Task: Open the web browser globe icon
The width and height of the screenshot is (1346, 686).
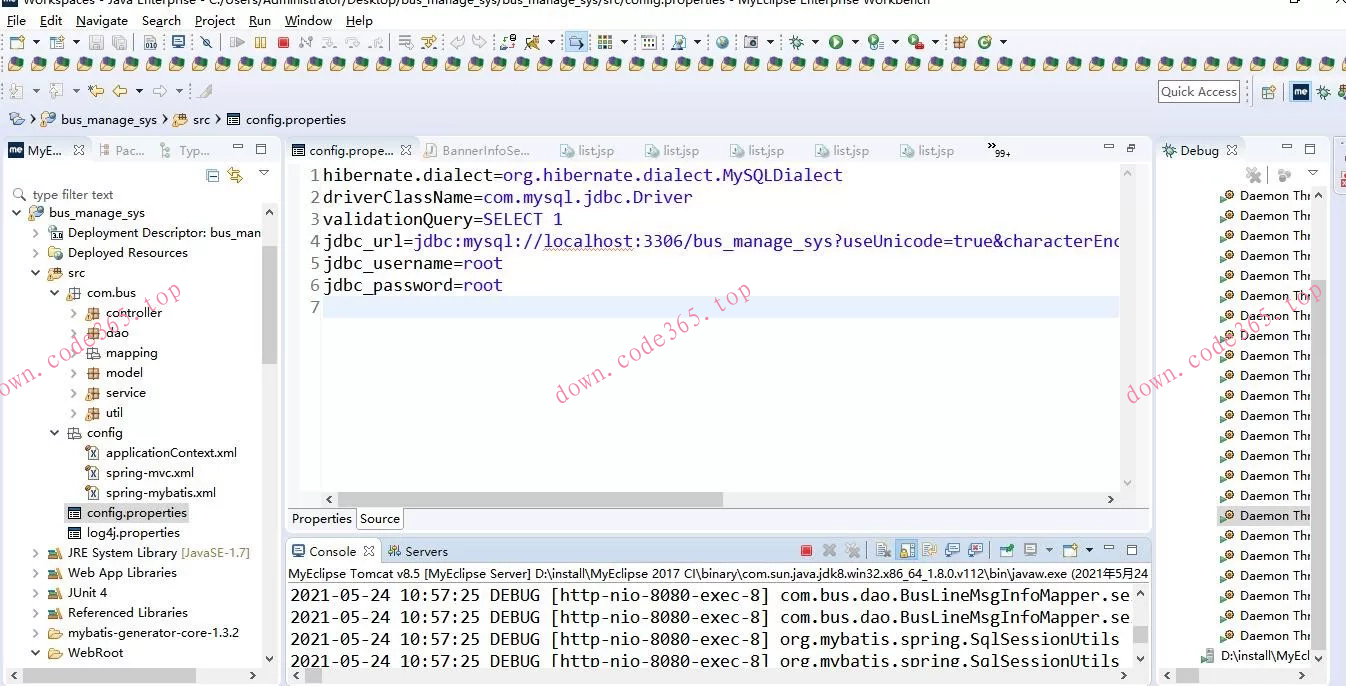Action: coord(722,42)
